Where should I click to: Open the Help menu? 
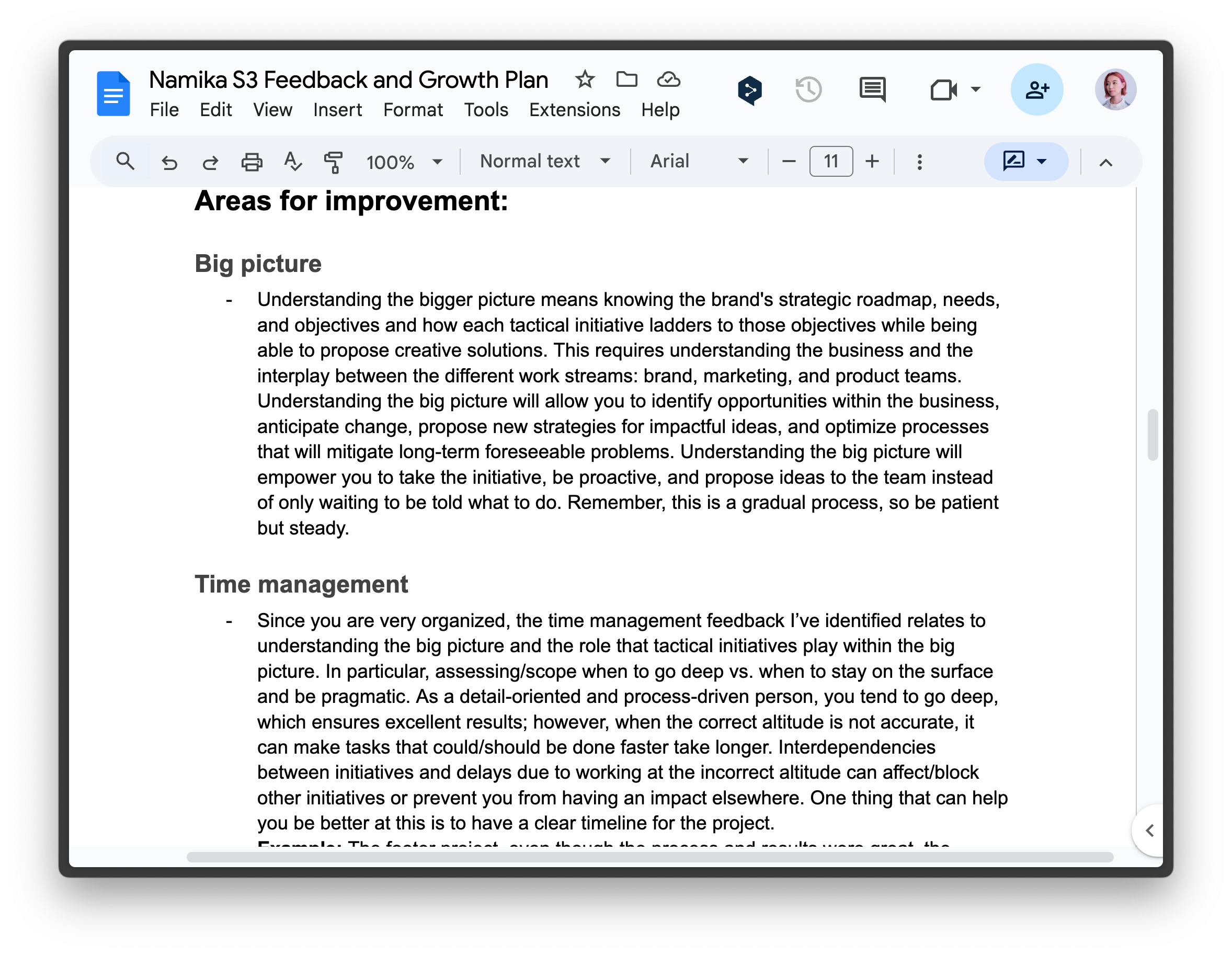tap(660, 109)
